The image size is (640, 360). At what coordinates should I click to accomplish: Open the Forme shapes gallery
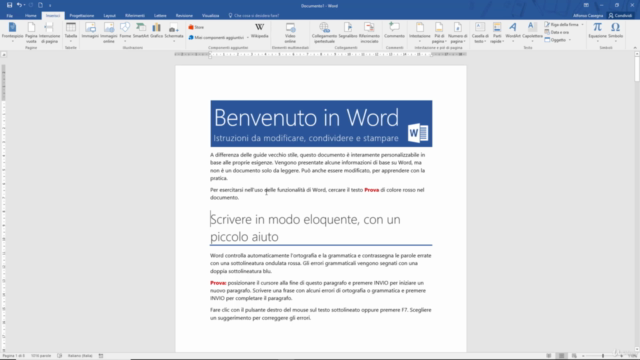click(x=125, y=31)
